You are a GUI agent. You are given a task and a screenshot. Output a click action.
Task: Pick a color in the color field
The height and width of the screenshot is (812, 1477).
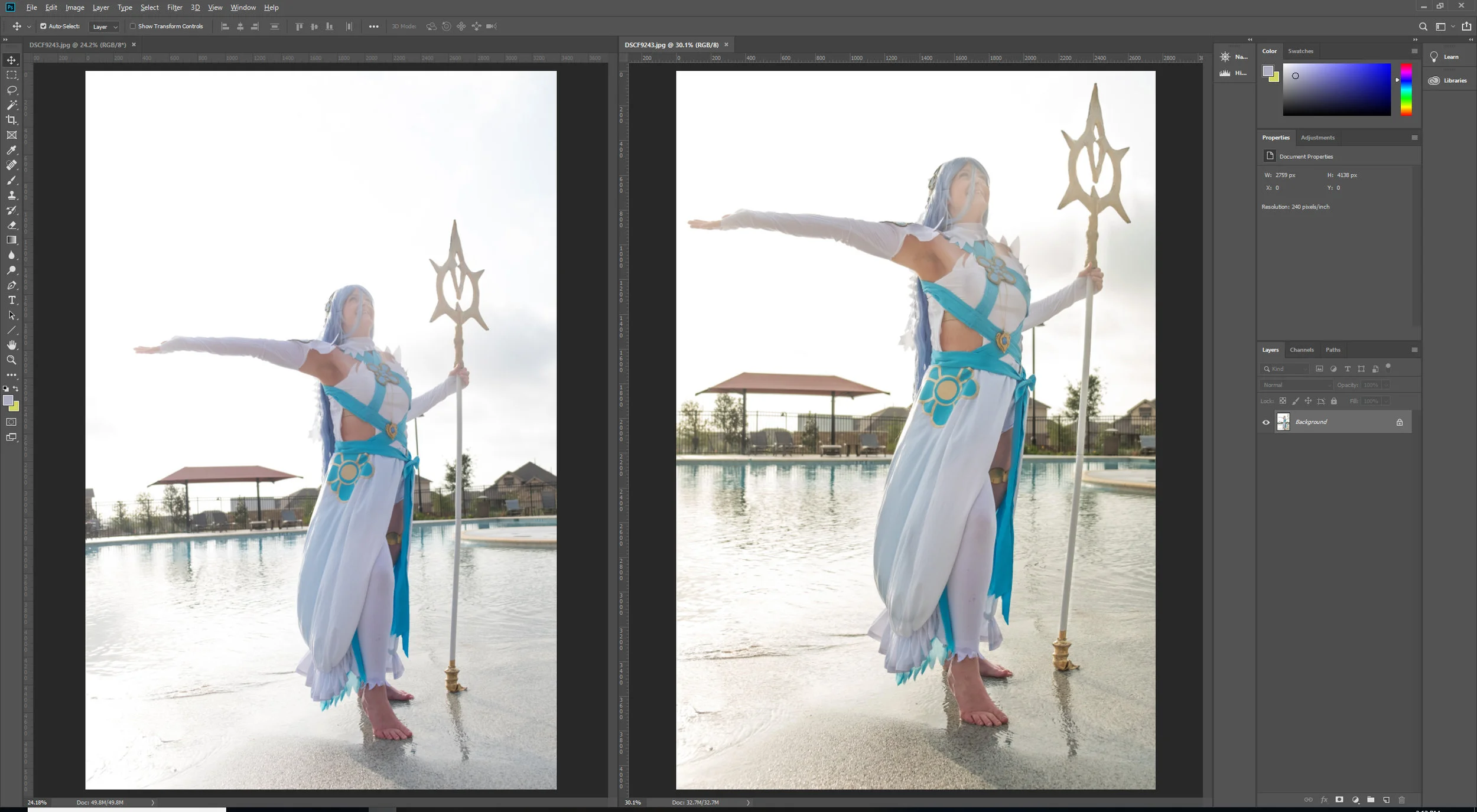(x=1336, y=89)
